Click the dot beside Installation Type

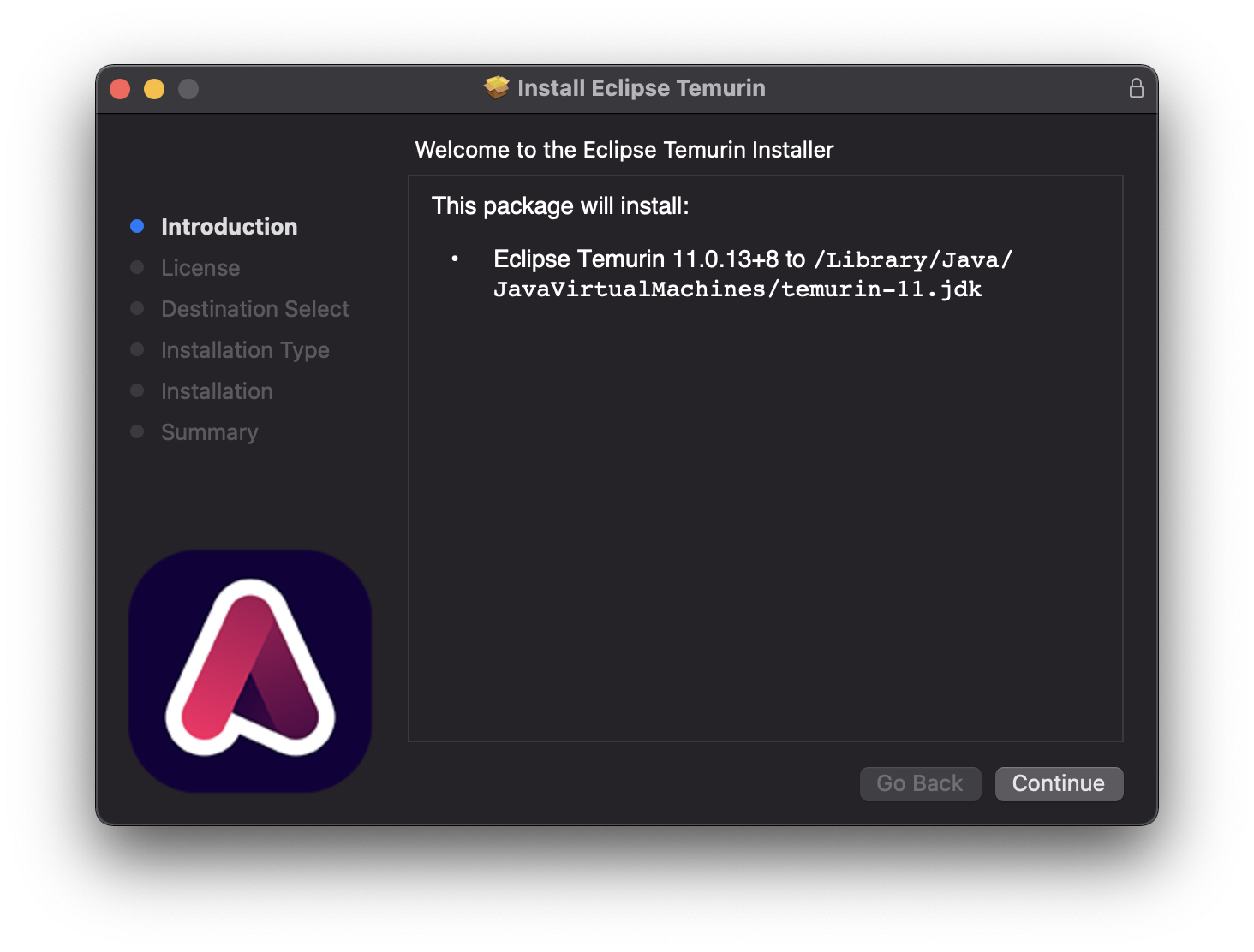coord(137,349)
